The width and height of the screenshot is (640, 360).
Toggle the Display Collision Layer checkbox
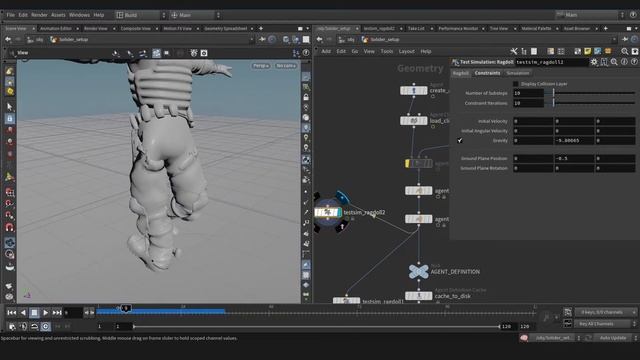pos(516,84)
